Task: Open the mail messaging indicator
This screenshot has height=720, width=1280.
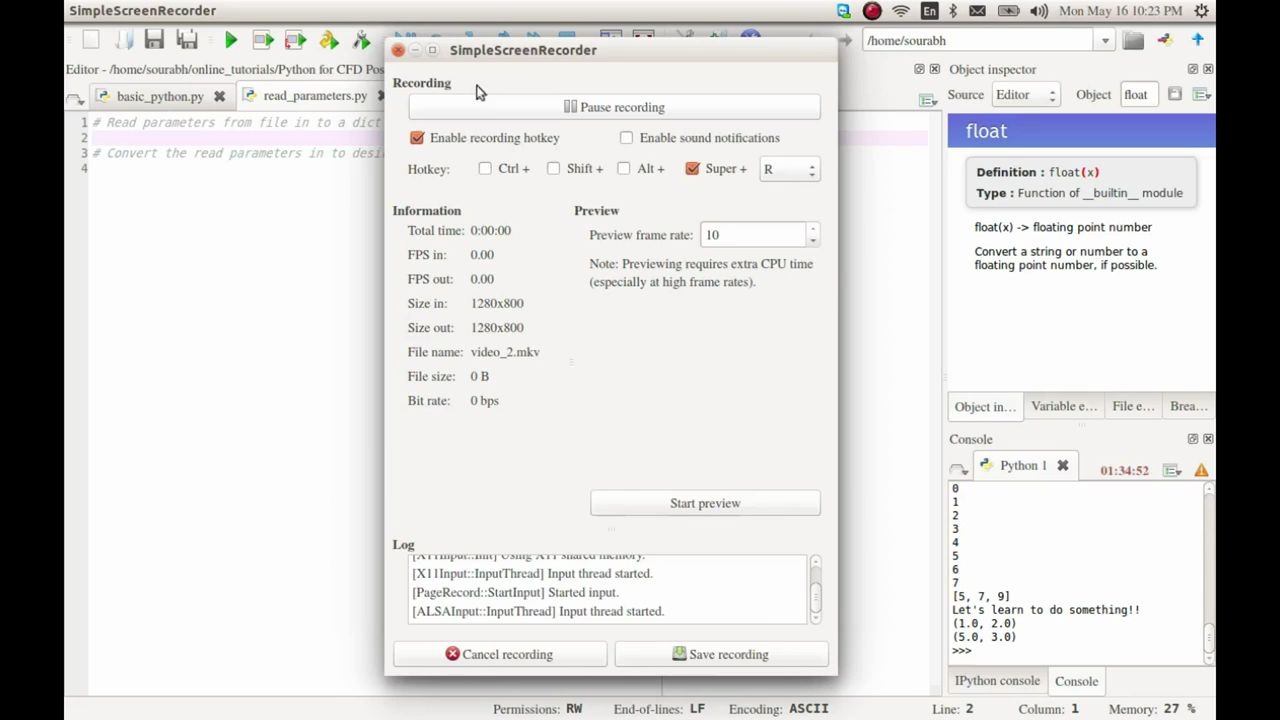Action: [x=977, y=11]
